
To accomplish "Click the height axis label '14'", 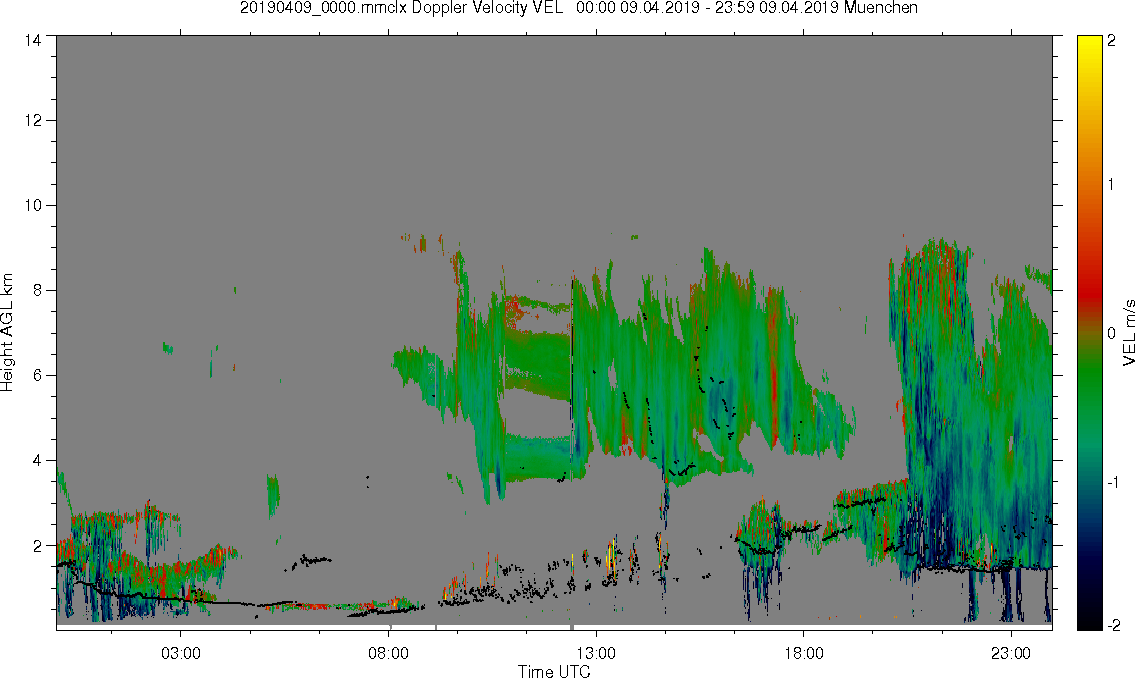I will point(33,41).
